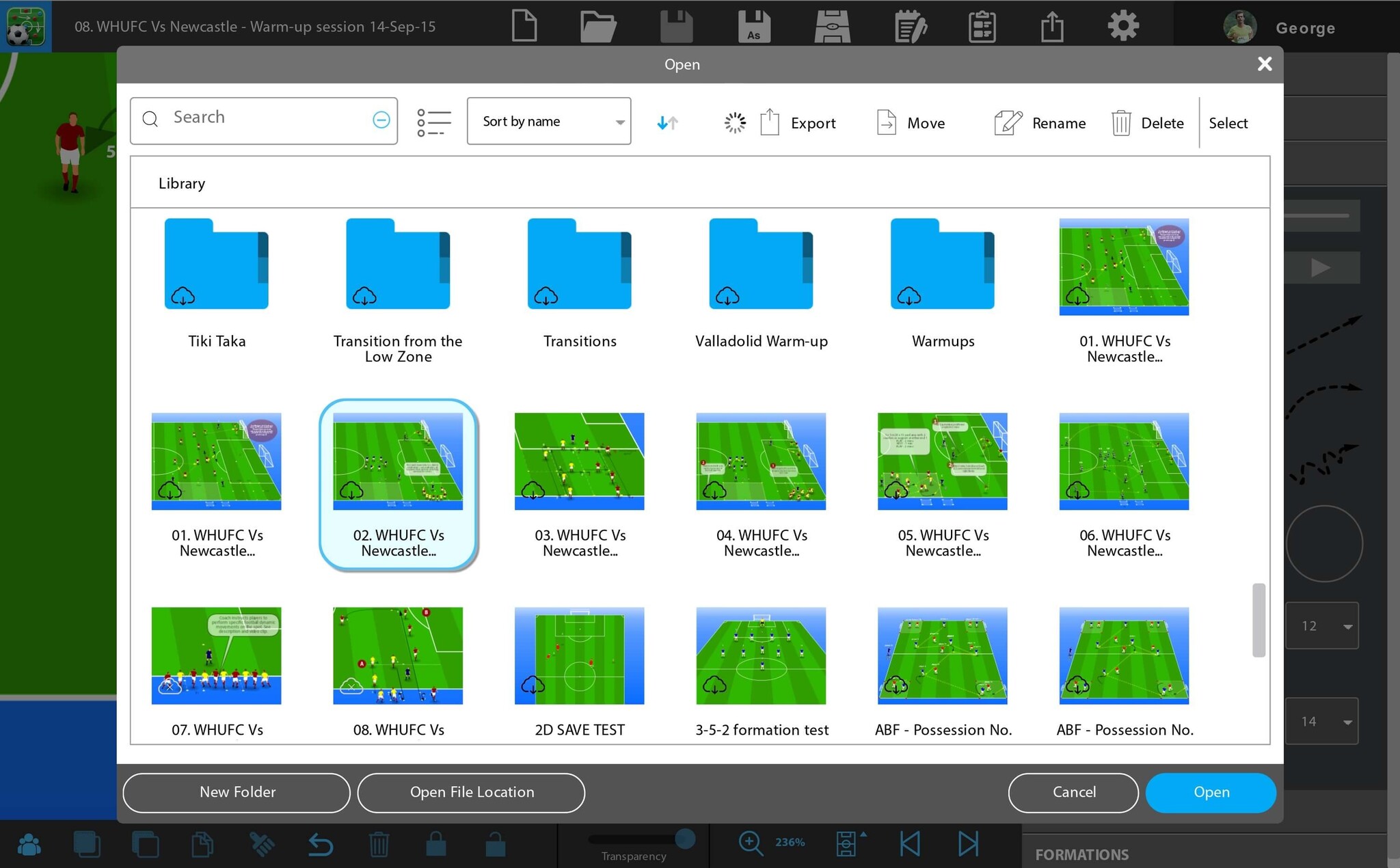This screenshot has height=868, width=1400.
Task: Click the session notes pen icon
Action: click(909, 26)
